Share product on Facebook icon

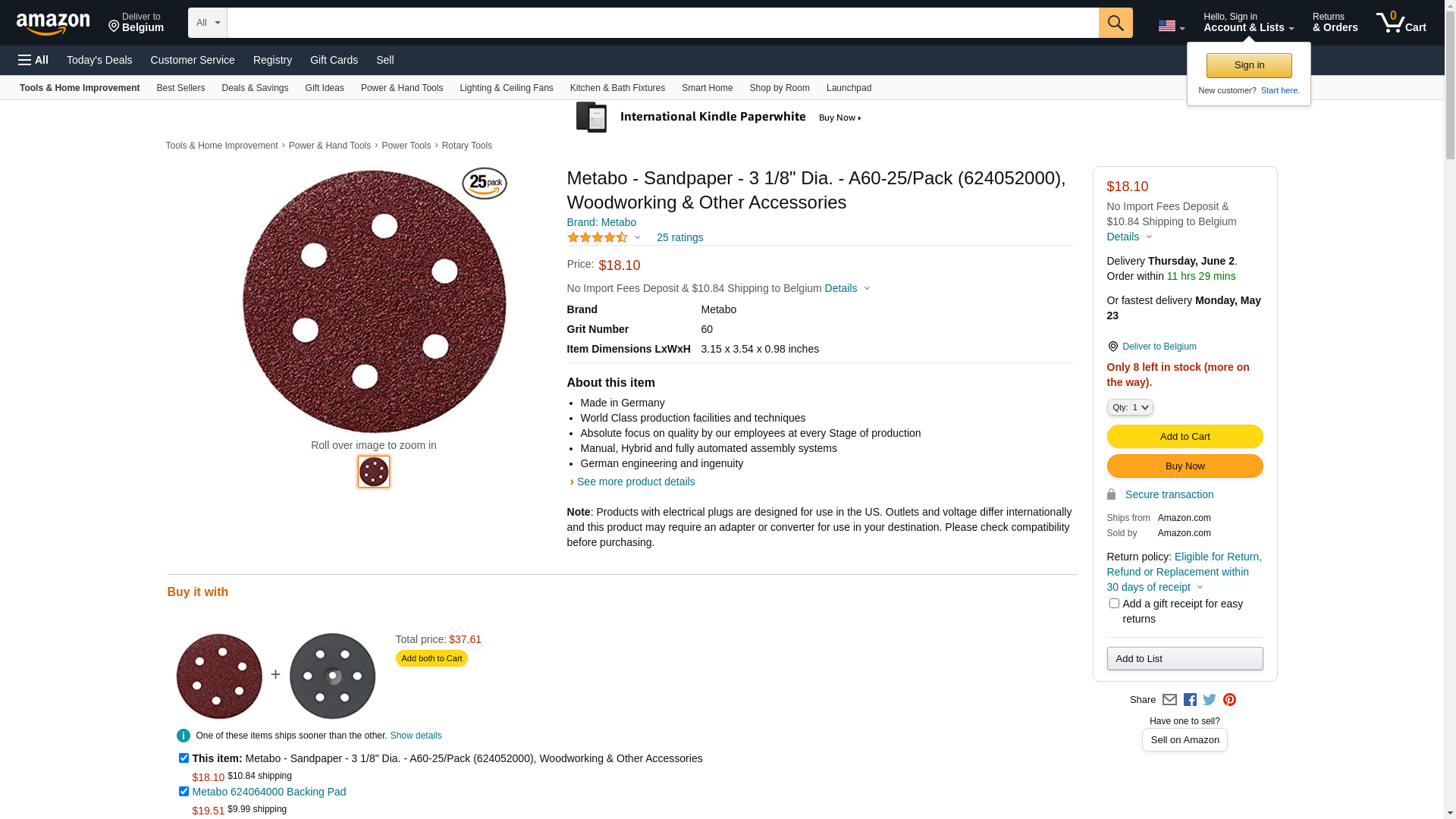click(1190, 700)
